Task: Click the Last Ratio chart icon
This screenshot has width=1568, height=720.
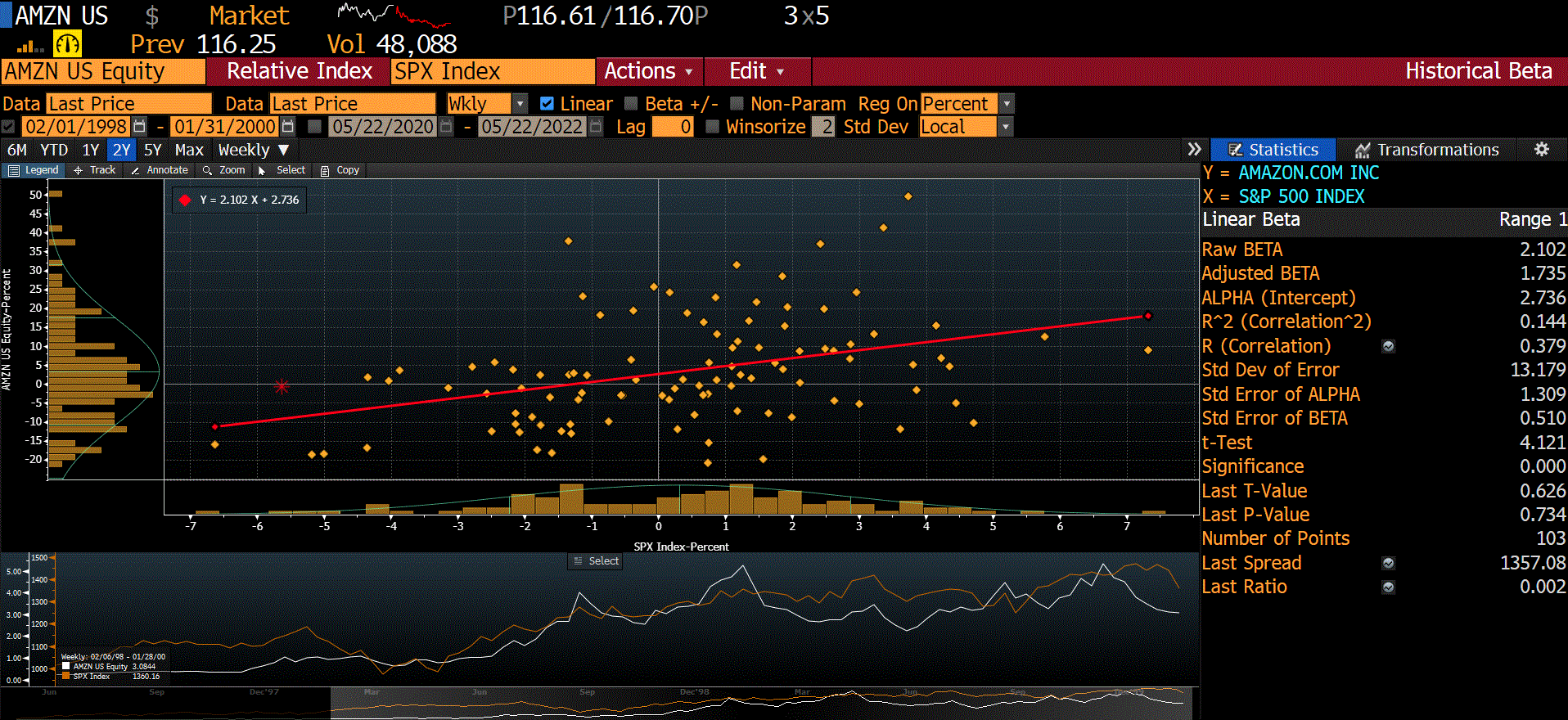Action: coord(1389,587)
